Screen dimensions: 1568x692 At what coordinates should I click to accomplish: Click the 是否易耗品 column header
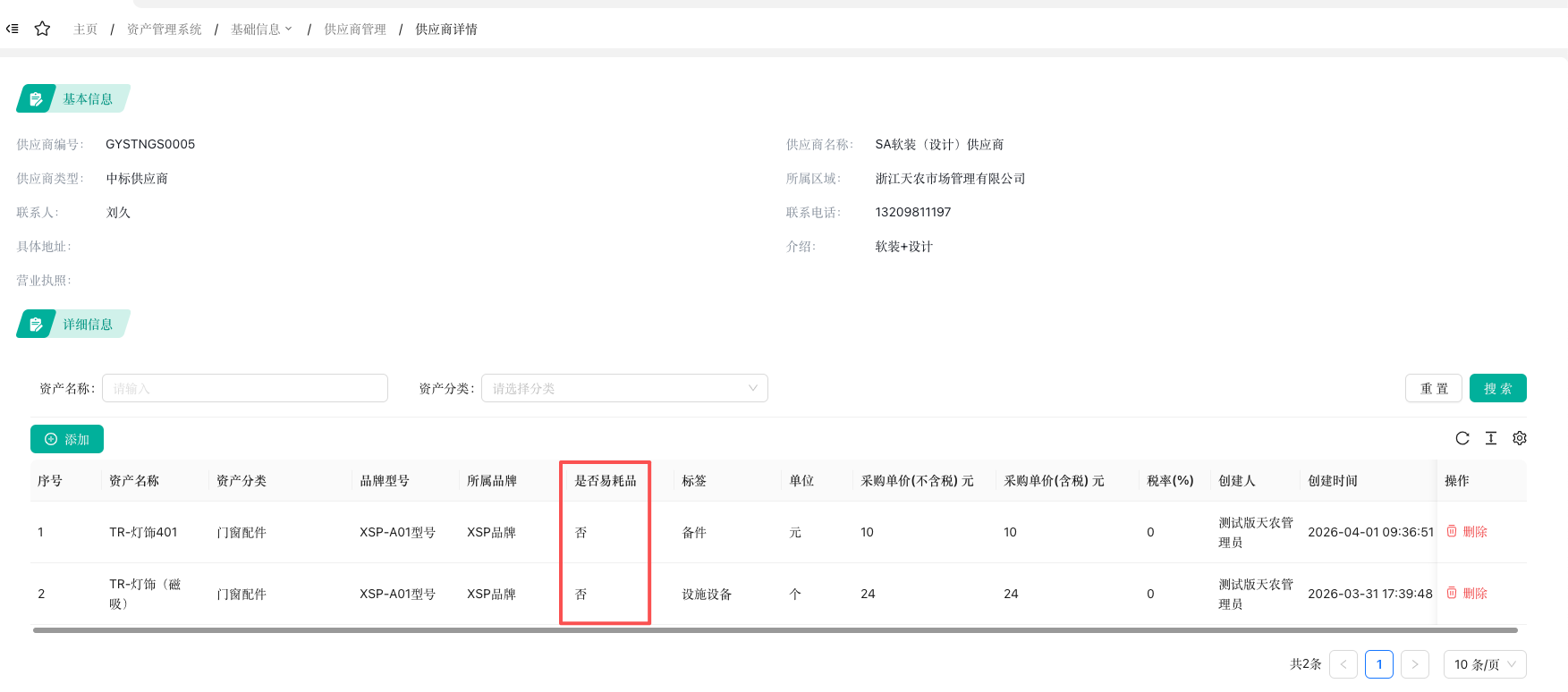(x=606, y=481)
